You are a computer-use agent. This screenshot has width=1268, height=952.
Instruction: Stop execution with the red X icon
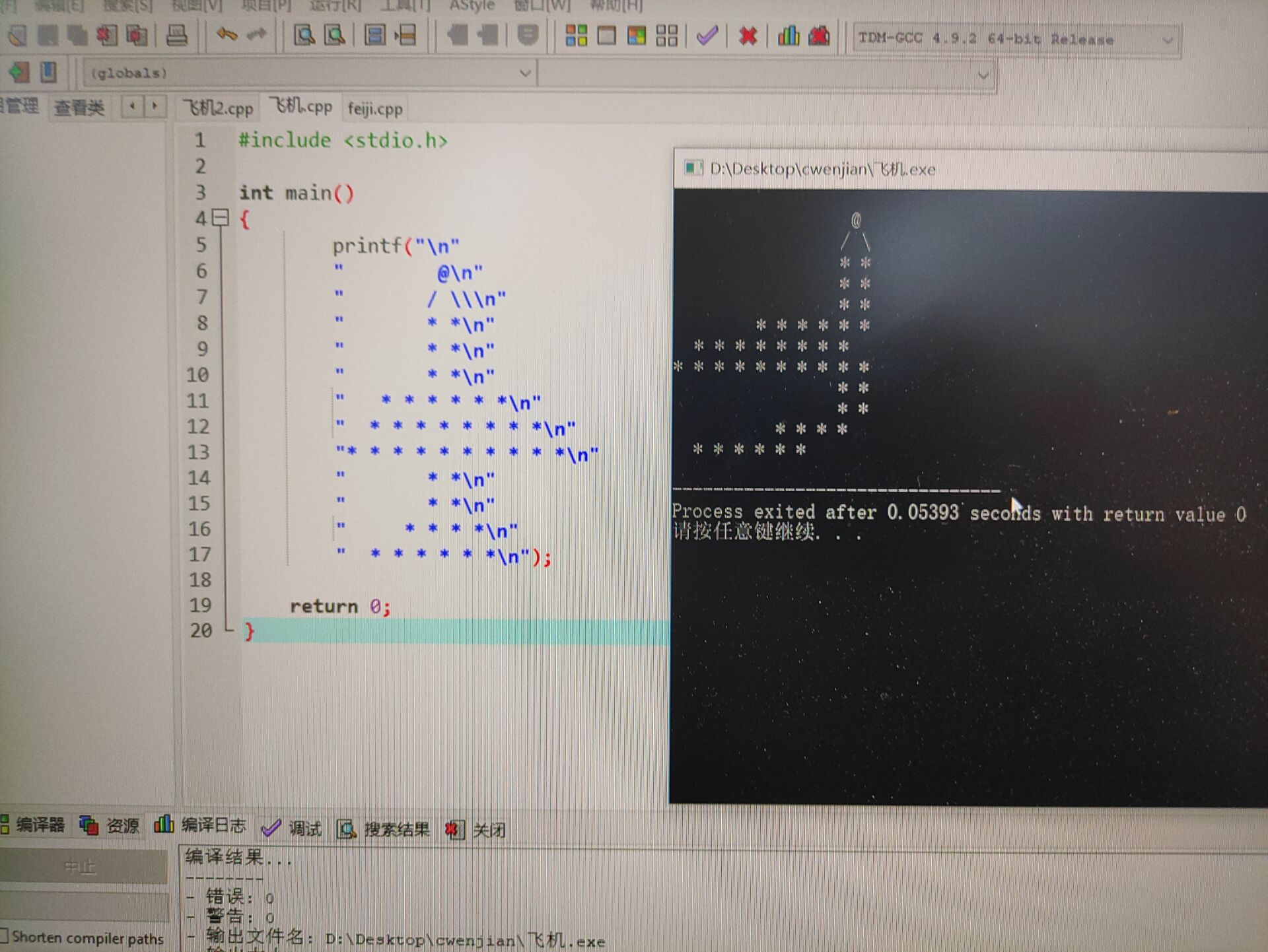(748, 36)
